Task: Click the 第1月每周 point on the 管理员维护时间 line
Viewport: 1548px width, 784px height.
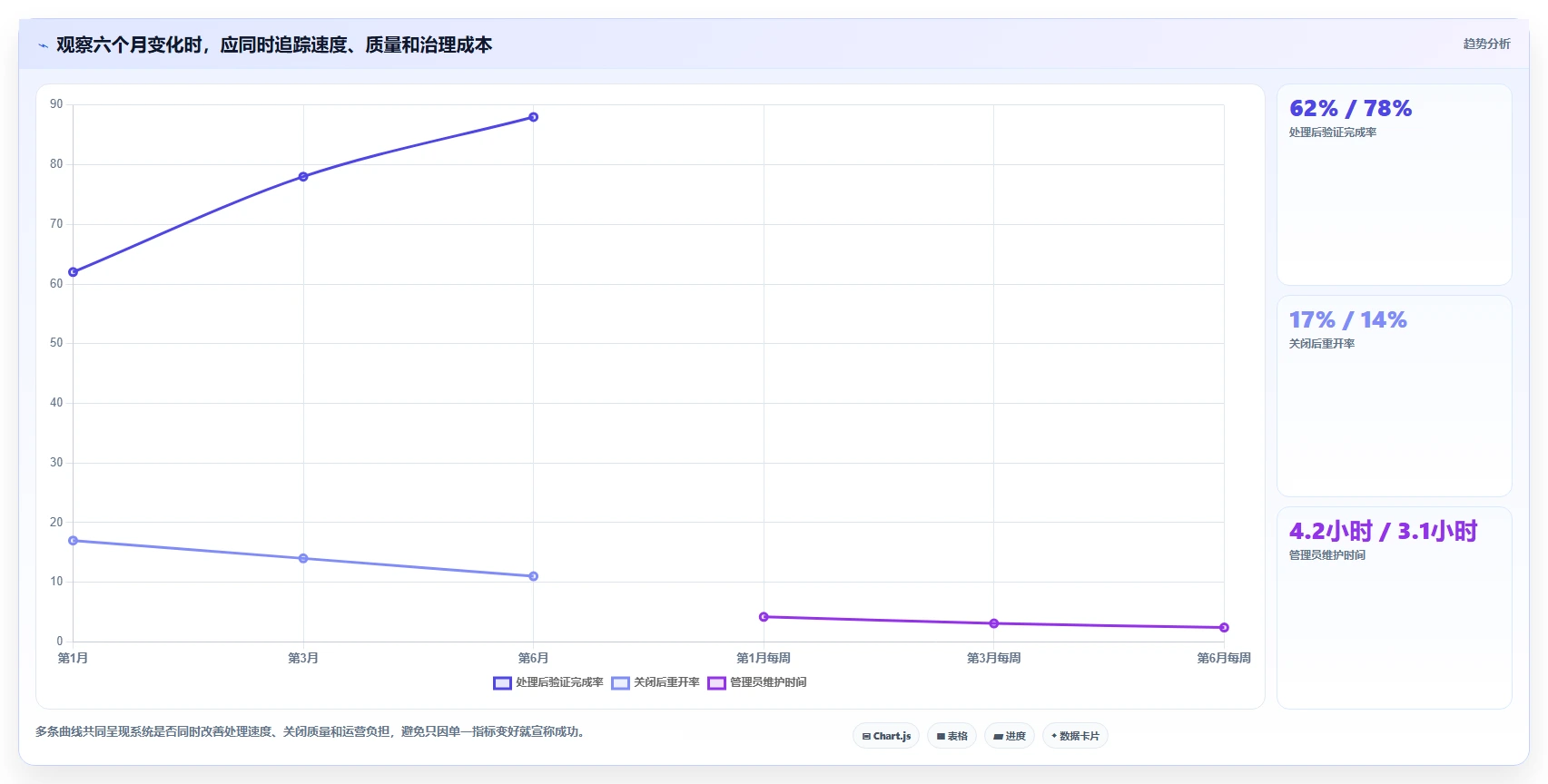Action: tap(764, 617)
